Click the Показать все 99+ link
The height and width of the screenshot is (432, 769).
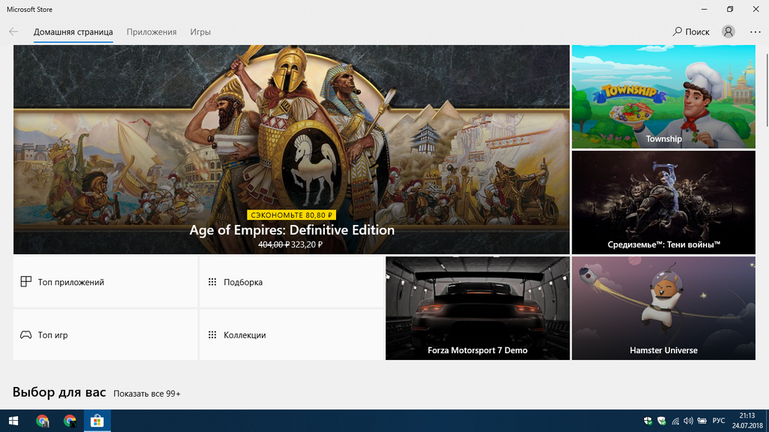[147, 394]
